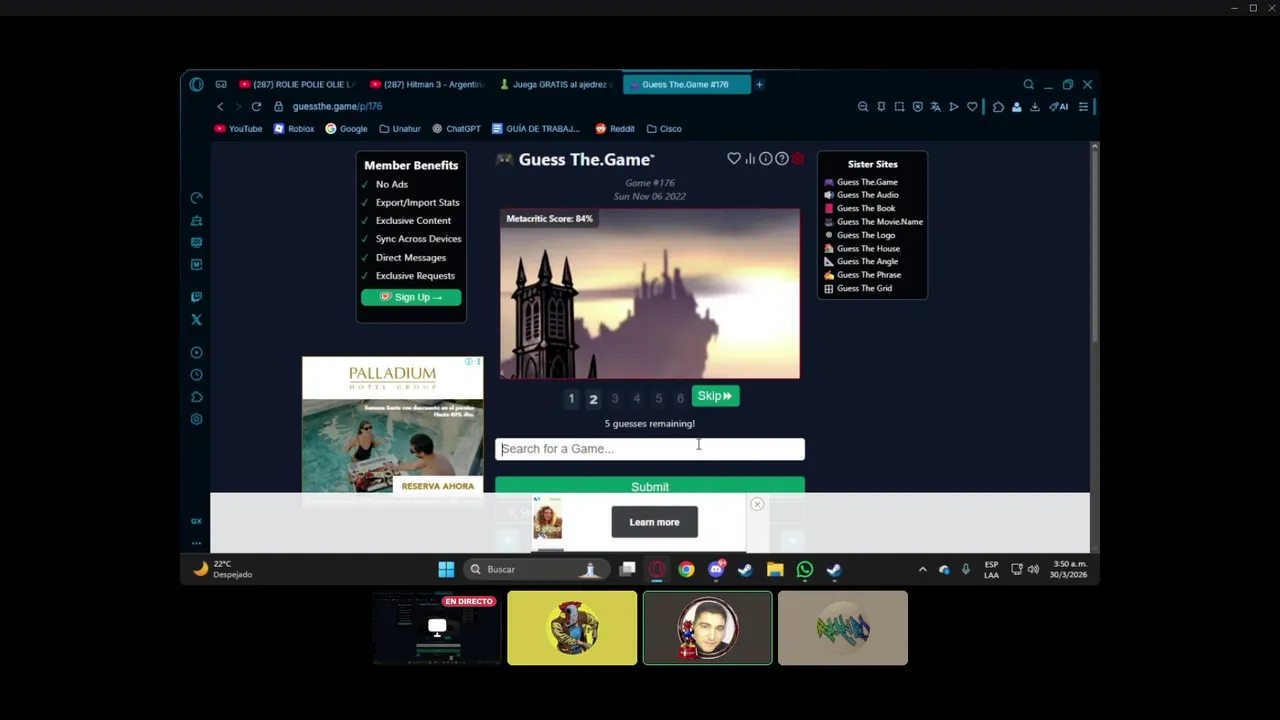Click the heart icon beside Guess The.Game title
The width and height of the screenshot is (1280, 720).
[734, 159]
